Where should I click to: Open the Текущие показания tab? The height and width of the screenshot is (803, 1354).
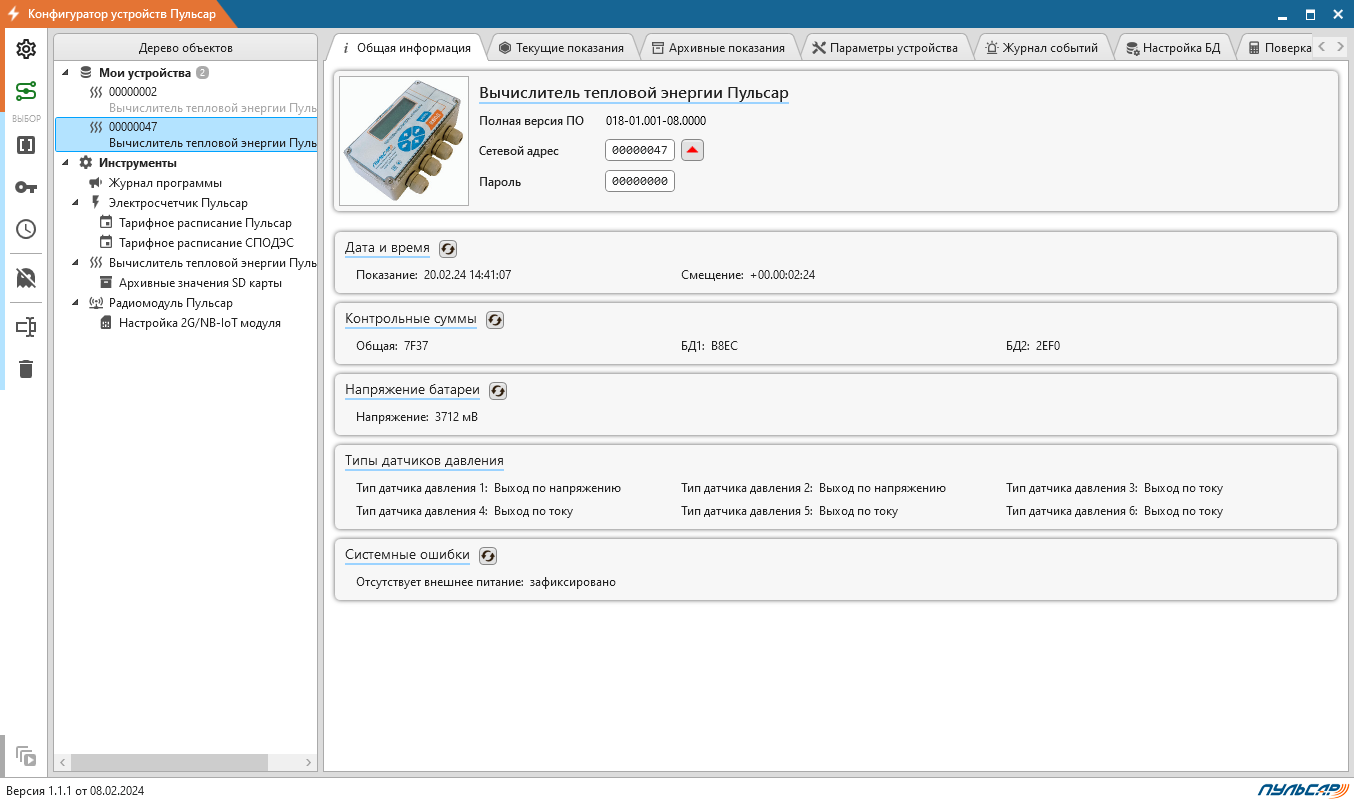(x=562, y=47)
